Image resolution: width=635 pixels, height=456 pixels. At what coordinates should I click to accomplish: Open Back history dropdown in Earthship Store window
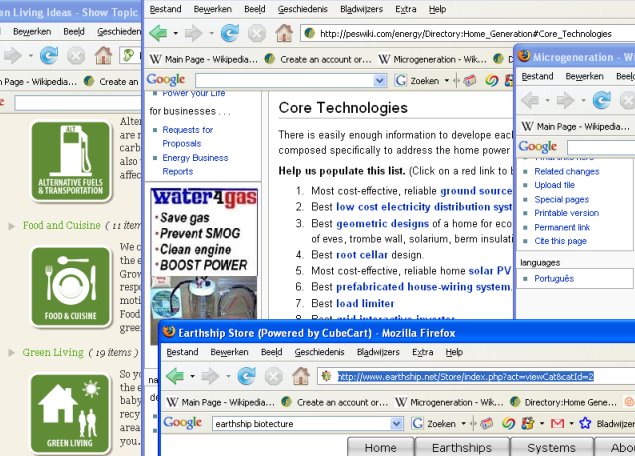(192, 377)
